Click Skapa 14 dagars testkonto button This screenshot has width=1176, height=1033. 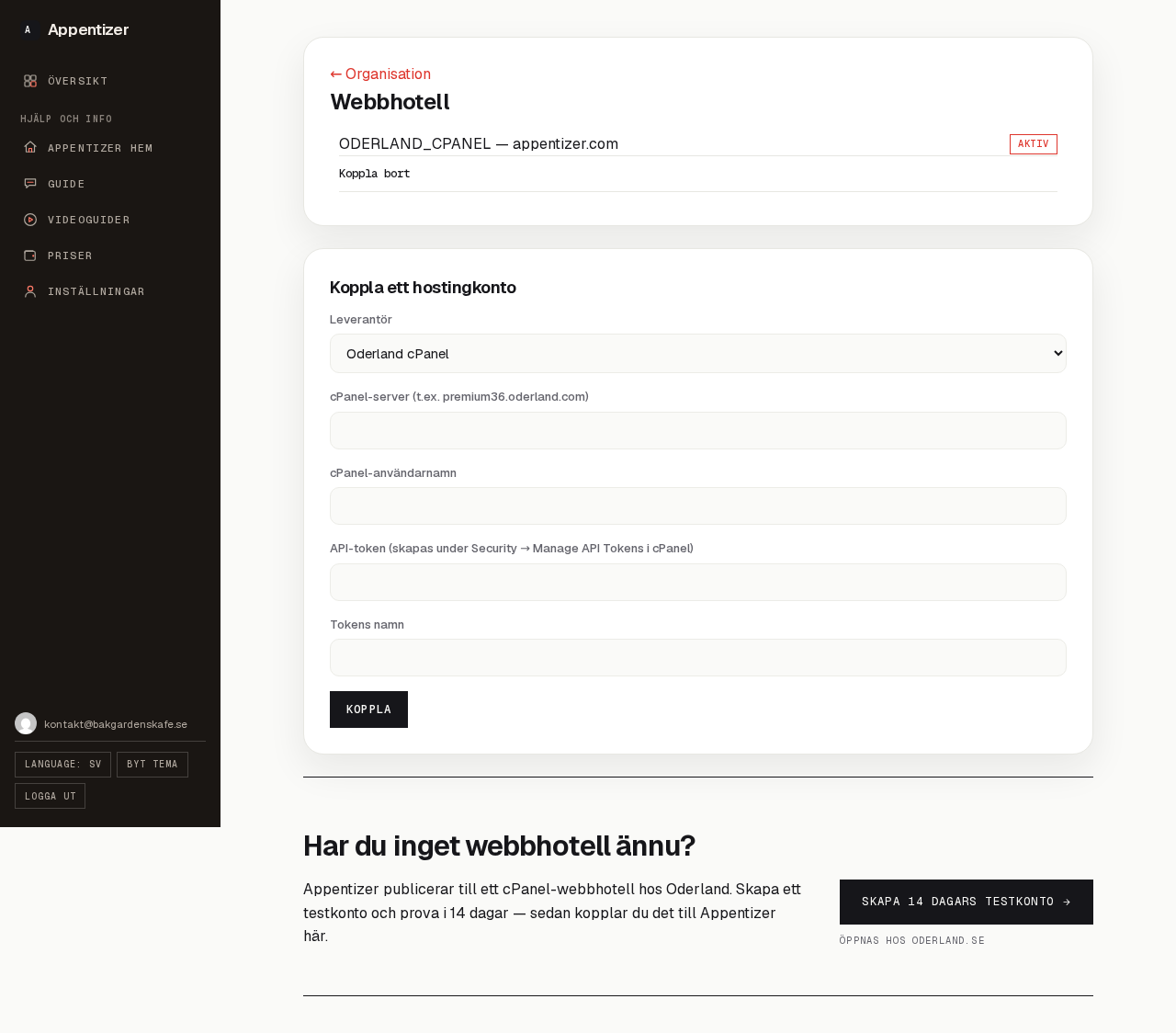[967, 902]
